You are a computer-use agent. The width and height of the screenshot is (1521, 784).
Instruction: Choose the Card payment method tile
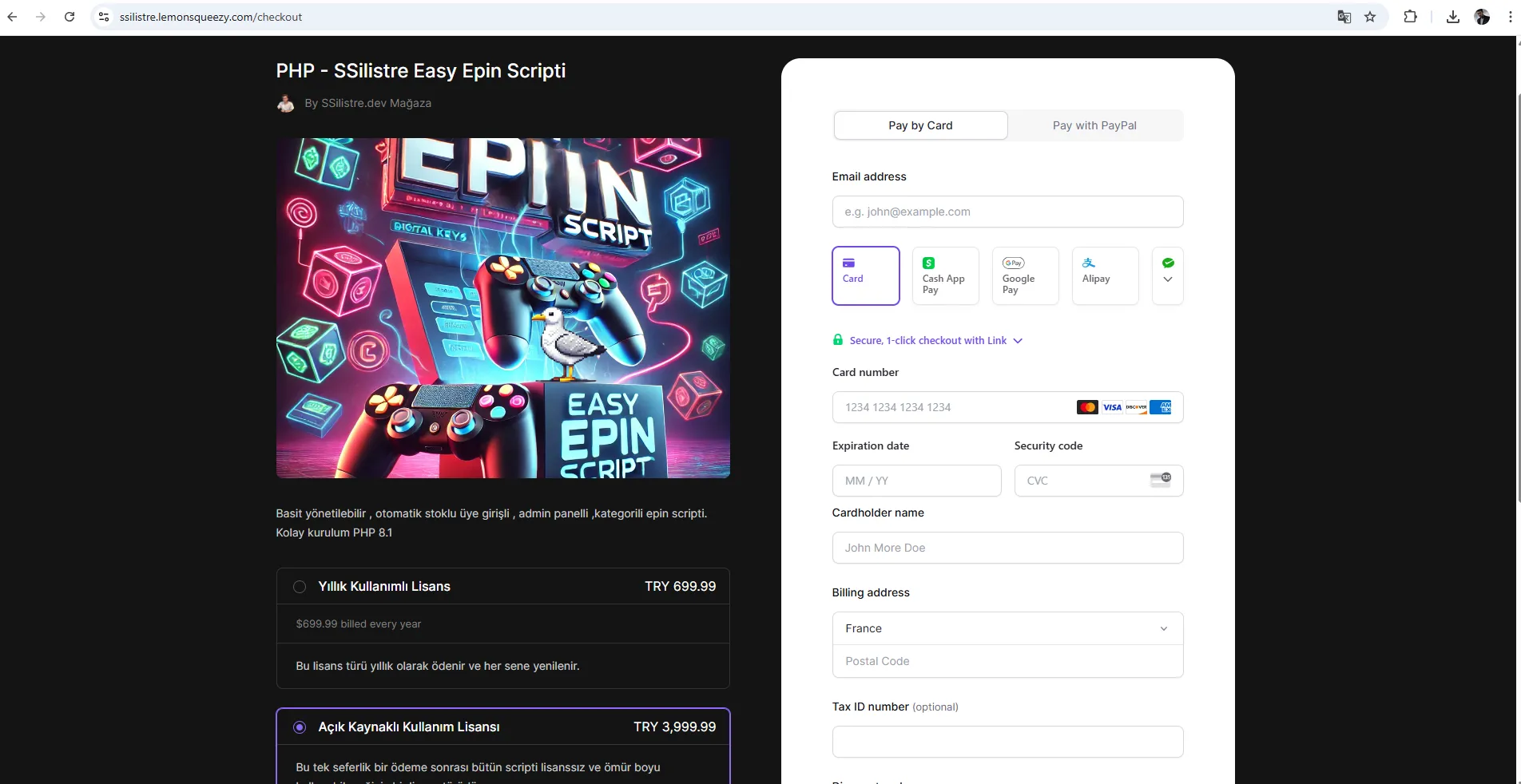[866, 275]
